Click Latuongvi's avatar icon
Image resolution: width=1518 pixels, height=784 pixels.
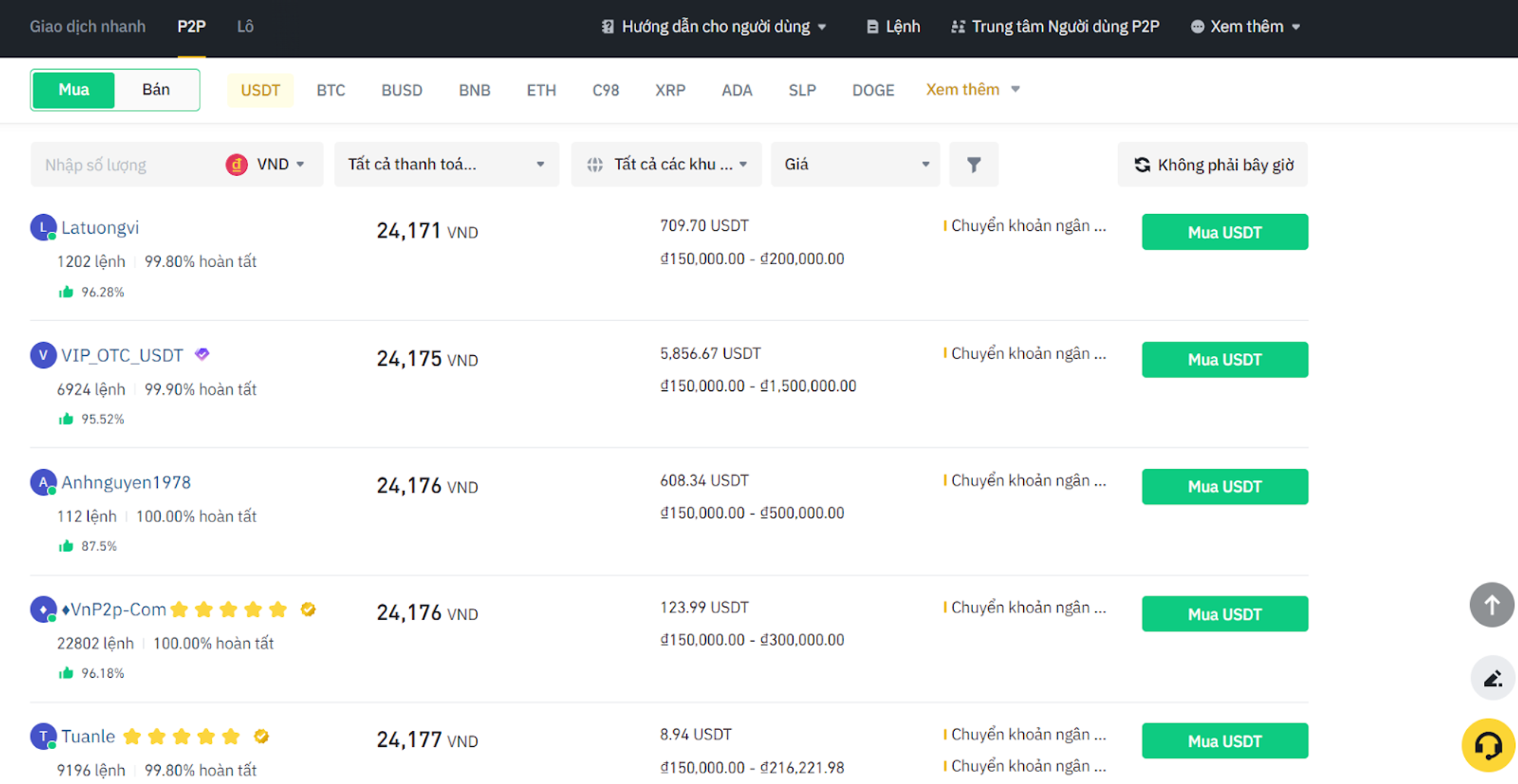tap(43, 228)
